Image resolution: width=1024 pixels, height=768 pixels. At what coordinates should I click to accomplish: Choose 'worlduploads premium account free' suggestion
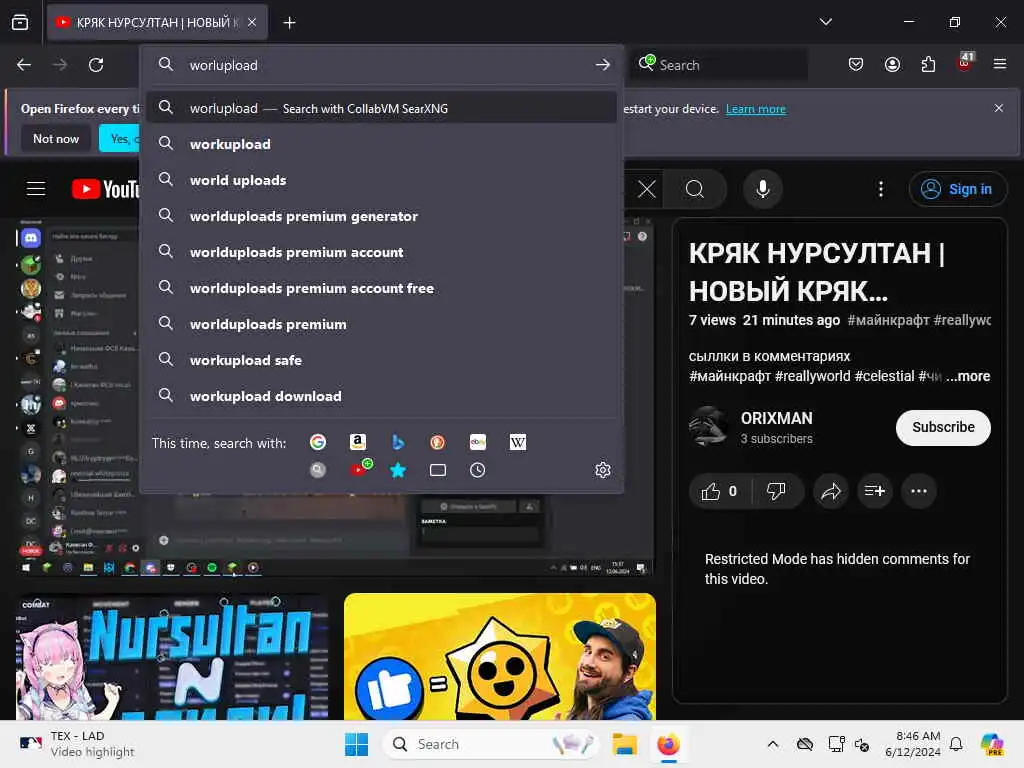click(x=382, y=288)
